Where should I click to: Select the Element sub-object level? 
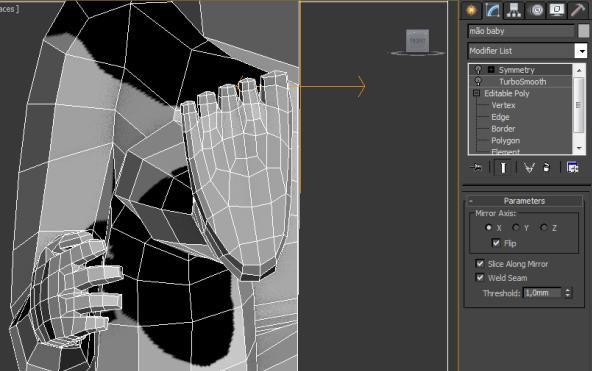point(505,152)
